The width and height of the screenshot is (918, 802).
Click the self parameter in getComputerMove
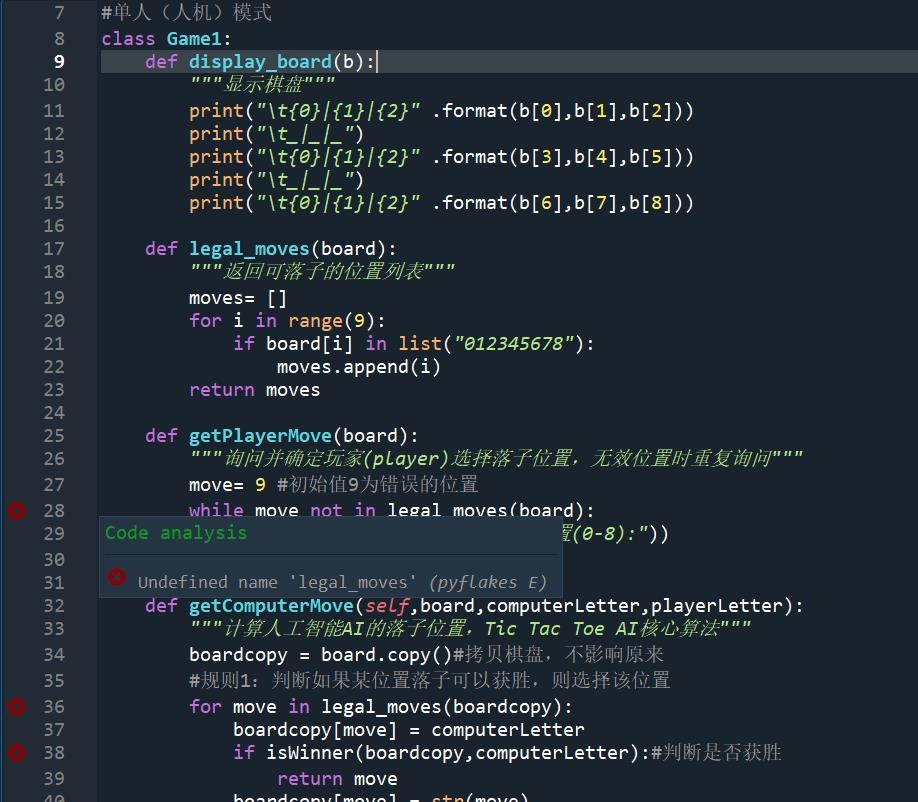coord(387,606)
